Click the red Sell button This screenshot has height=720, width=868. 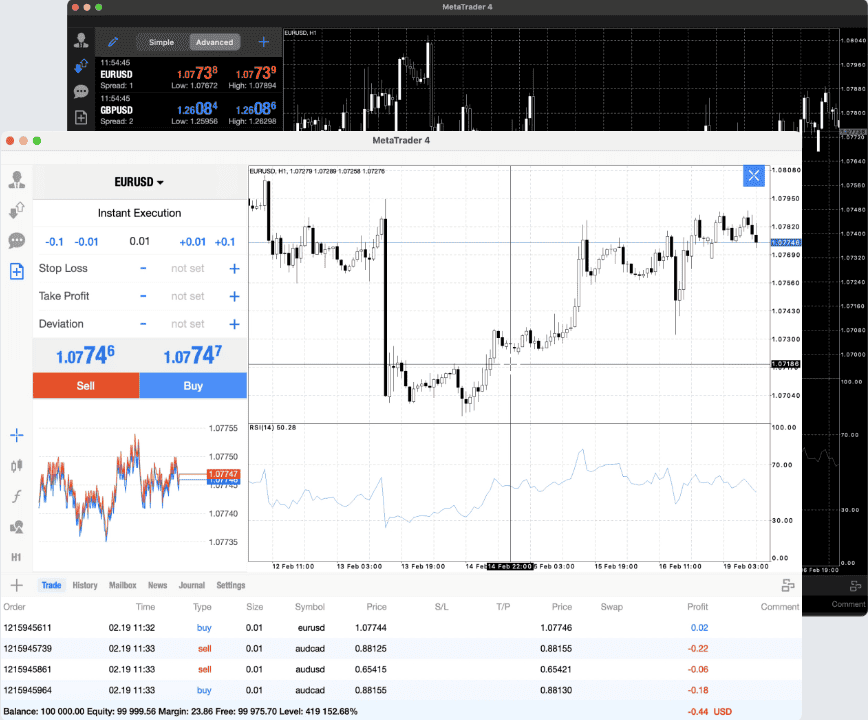(86, 385)
